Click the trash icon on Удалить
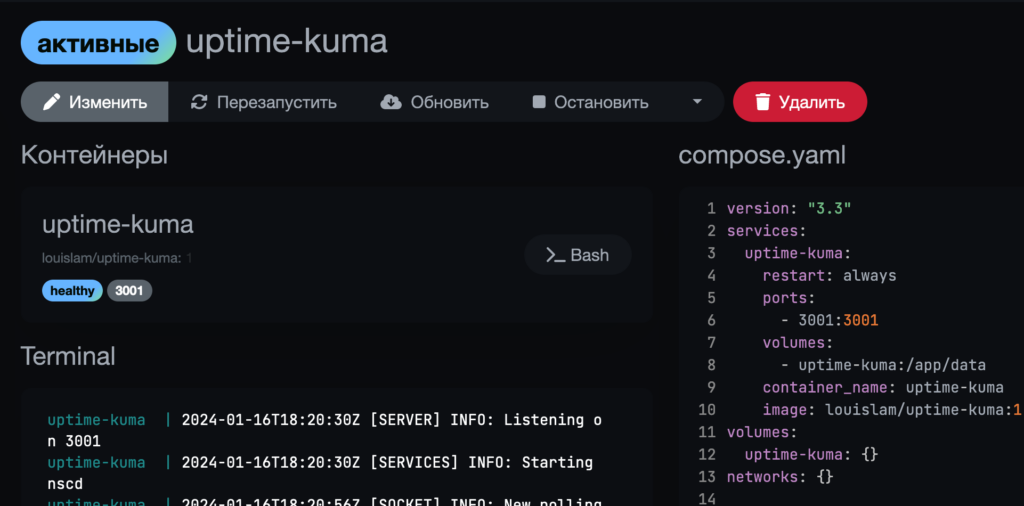 (x=762, y=103)
